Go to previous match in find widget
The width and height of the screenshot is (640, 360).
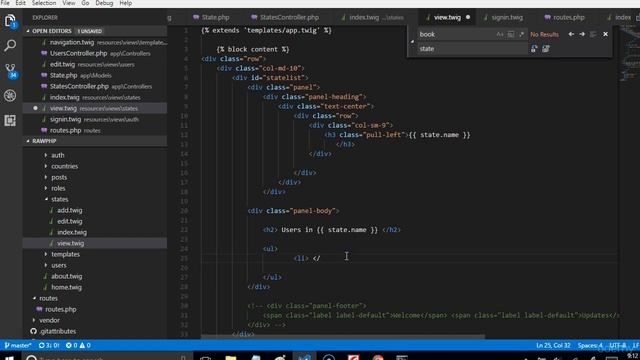[571, 34]
